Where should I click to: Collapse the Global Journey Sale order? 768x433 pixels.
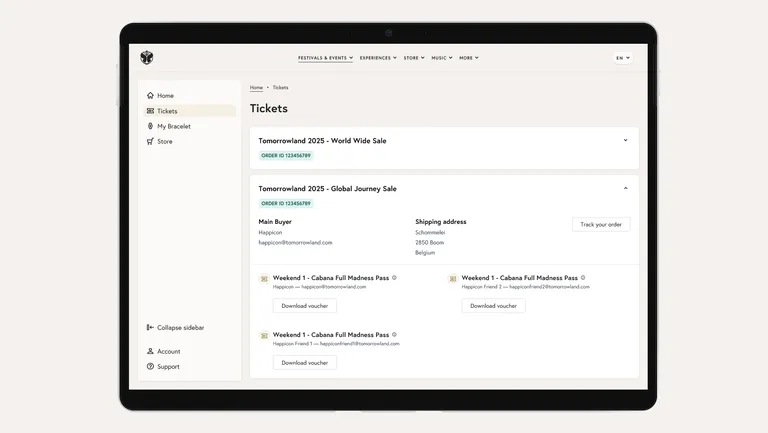[x=625, y=189]
